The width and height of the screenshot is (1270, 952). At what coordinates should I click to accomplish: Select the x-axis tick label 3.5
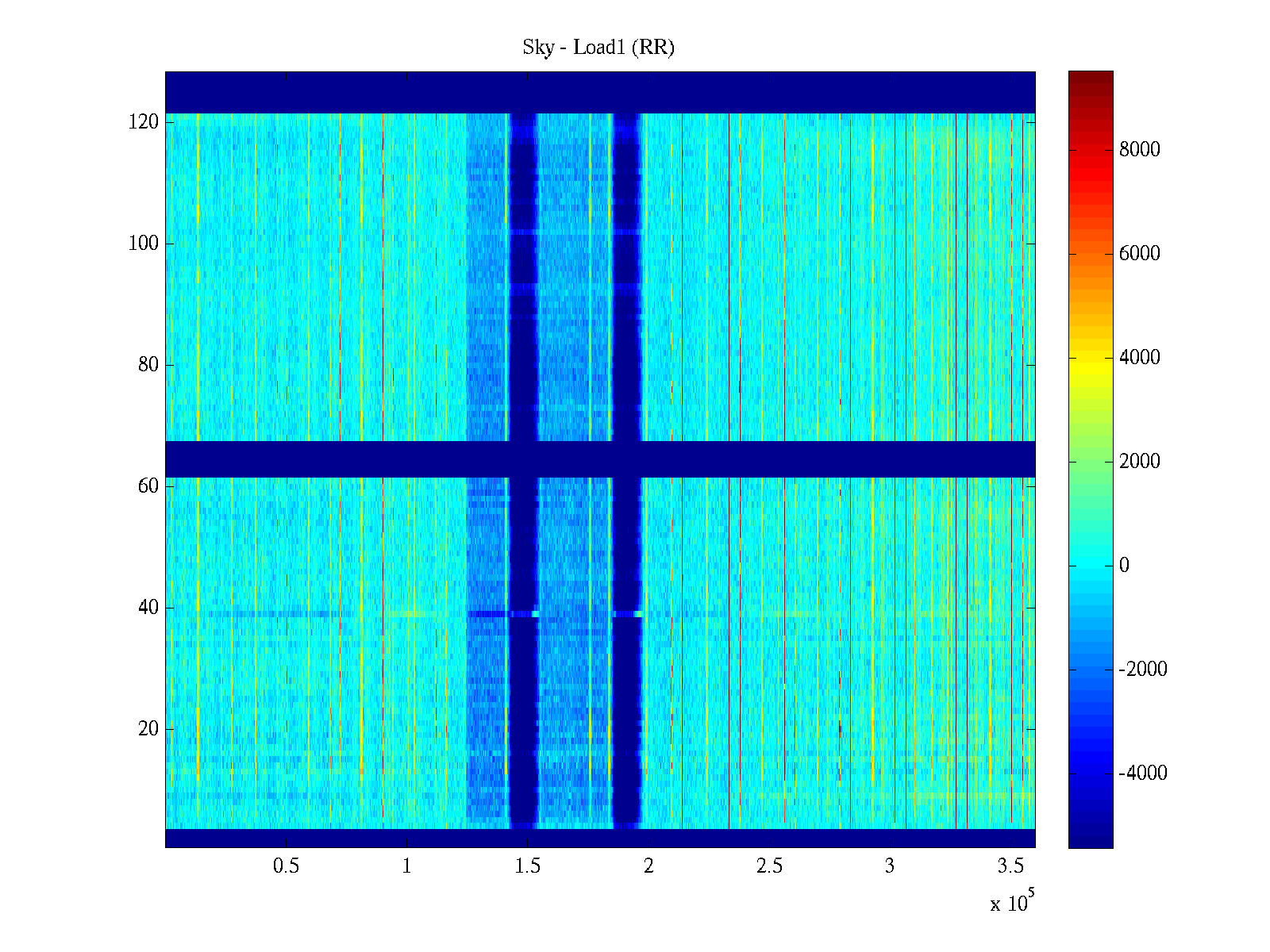point(1010,866)
